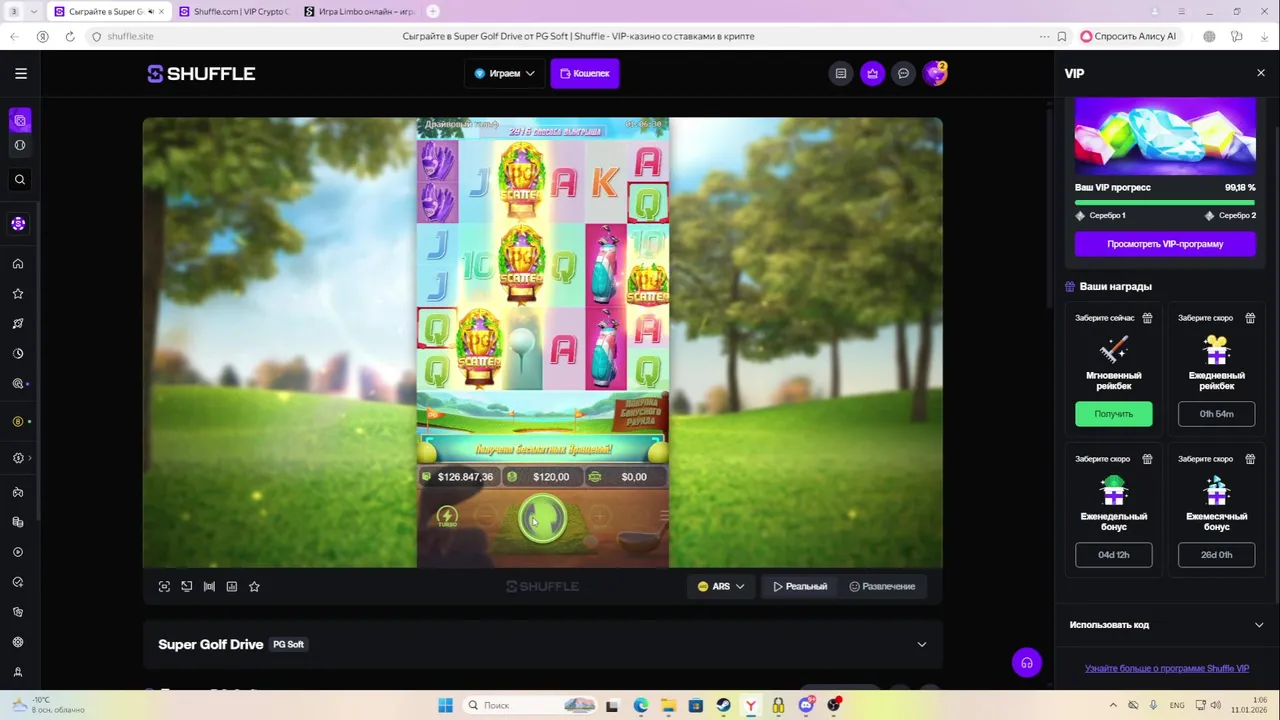The height and width of the screenshot is (720, 1280).
Task: Click the Shuffle logo in header
Action: pos(201,73)
